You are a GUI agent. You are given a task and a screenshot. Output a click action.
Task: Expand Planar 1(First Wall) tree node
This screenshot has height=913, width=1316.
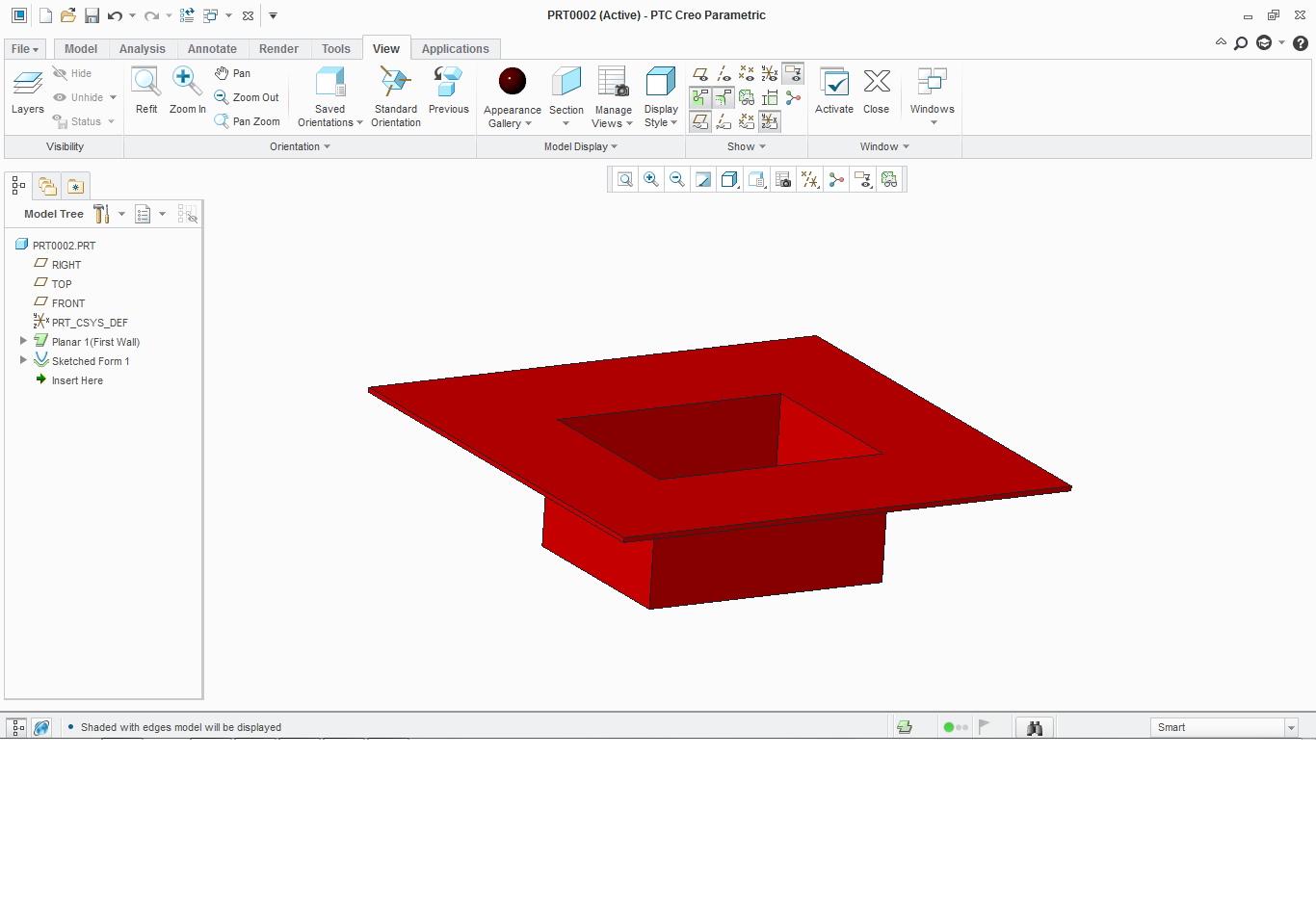click(23, 341)
